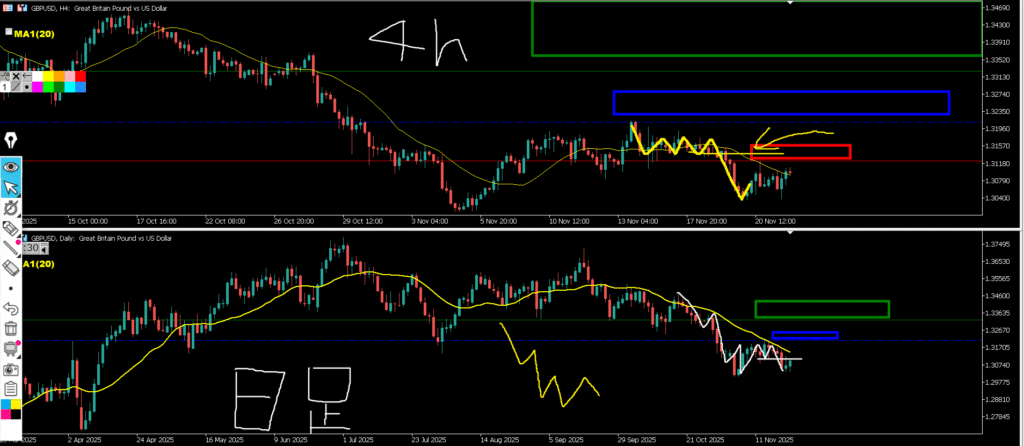Click the 1 Jul 2025 date label

click(x=357, y=439)
